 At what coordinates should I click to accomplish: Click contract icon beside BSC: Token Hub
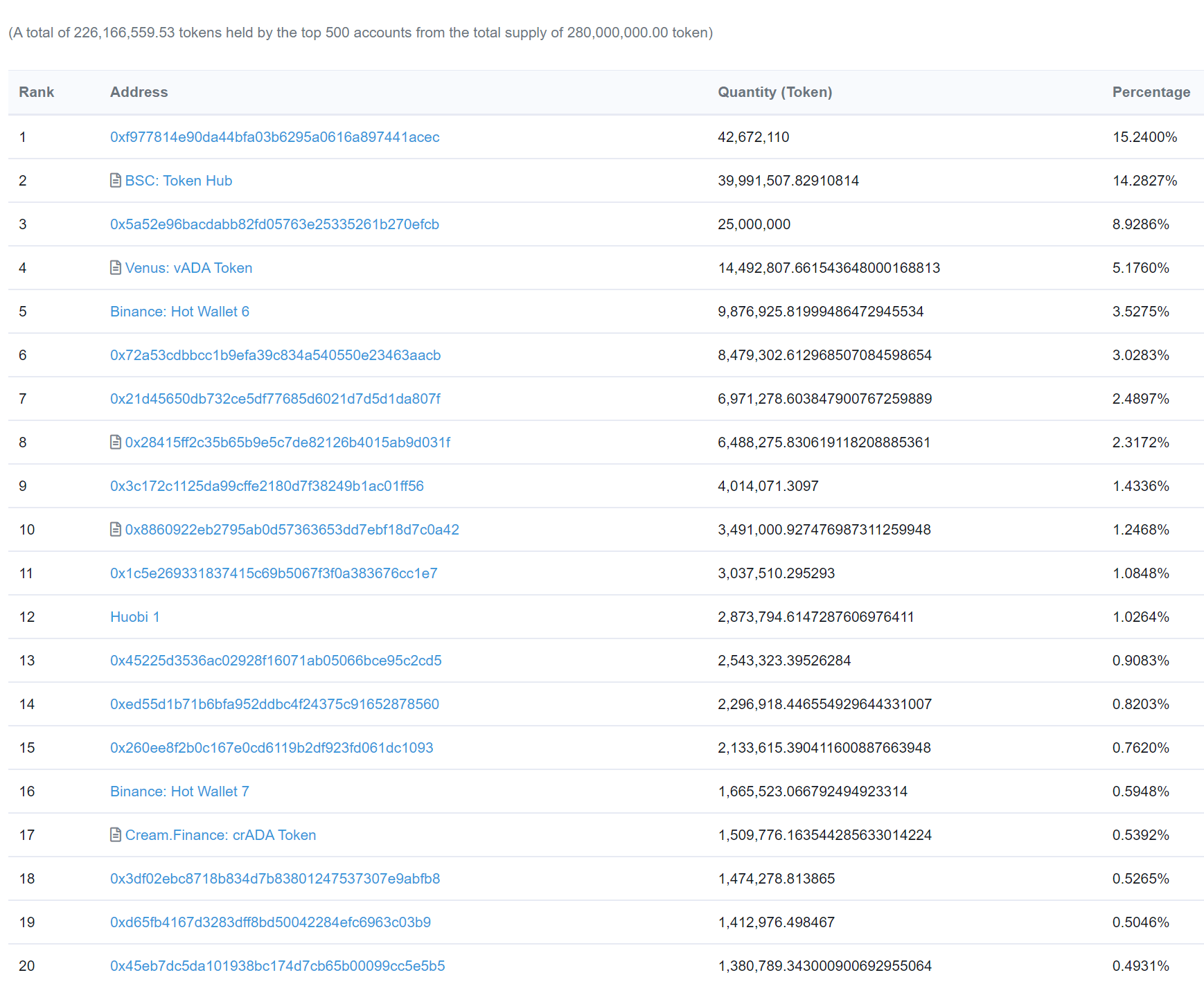tap(116, 181)
